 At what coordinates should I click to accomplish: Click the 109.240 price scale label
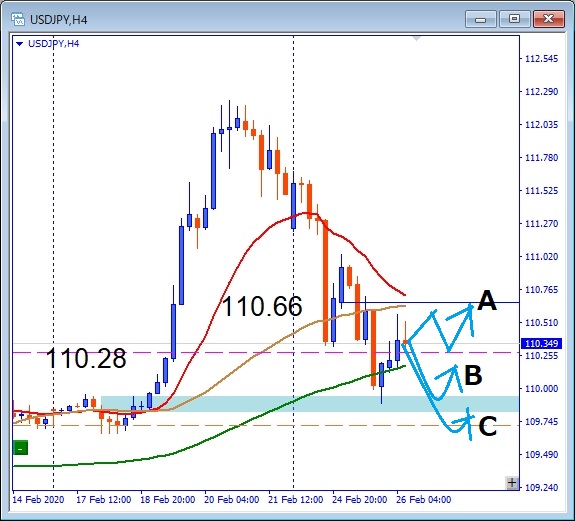(542, 488)
